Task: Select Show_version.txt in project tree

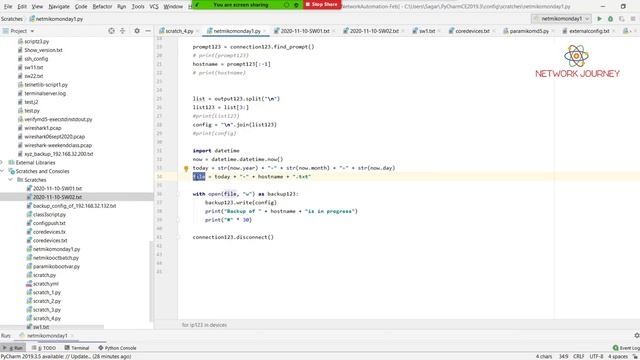Action: [43, 50]
